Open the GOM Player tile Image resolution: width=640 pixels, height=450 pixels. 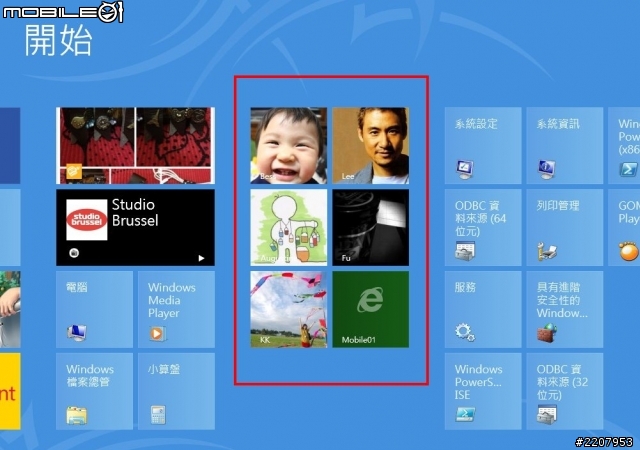624,227
